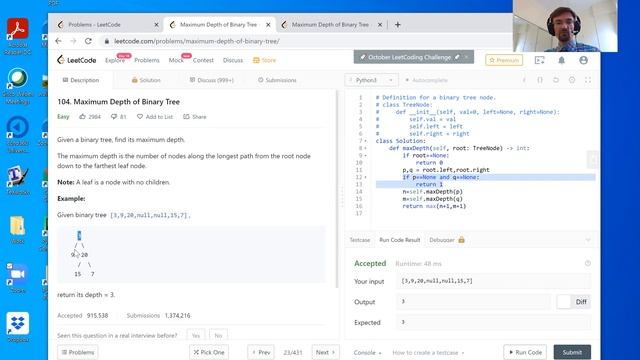
Task: Fold the if block at line 12
Action: (365, 177)
